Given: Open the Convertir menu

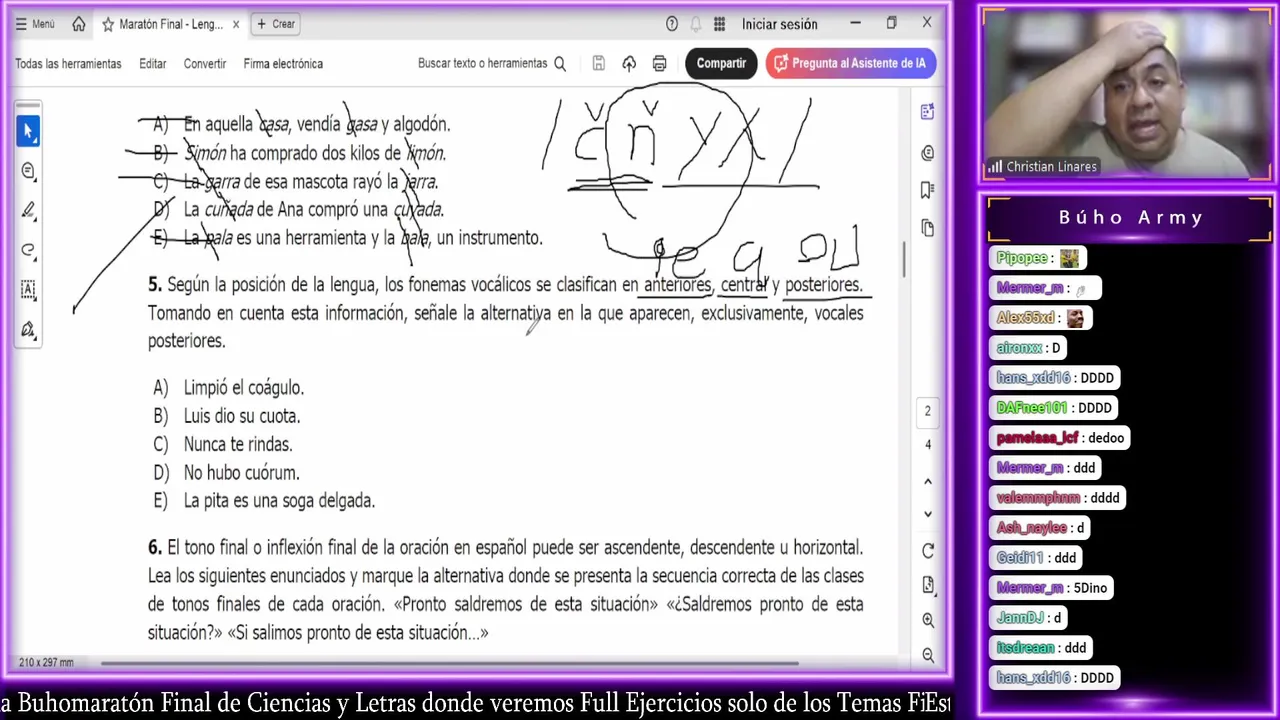Looking at the screenshot, I should [x=205, y=63].
